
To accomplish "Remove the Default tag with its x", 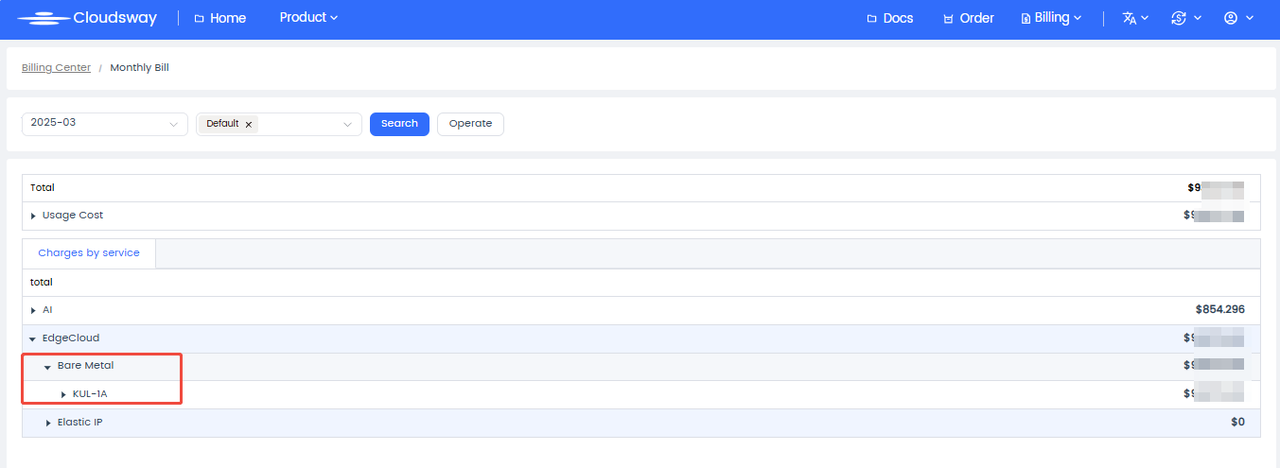I will (248, 124).
